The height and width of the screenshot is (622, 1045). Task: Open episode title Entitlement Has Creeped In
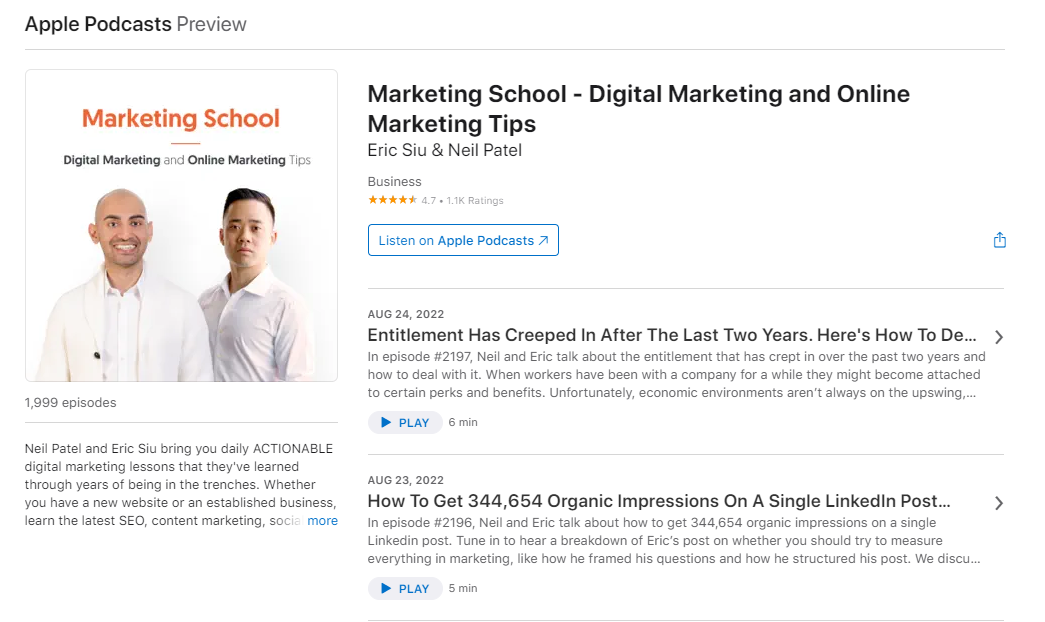672,335
